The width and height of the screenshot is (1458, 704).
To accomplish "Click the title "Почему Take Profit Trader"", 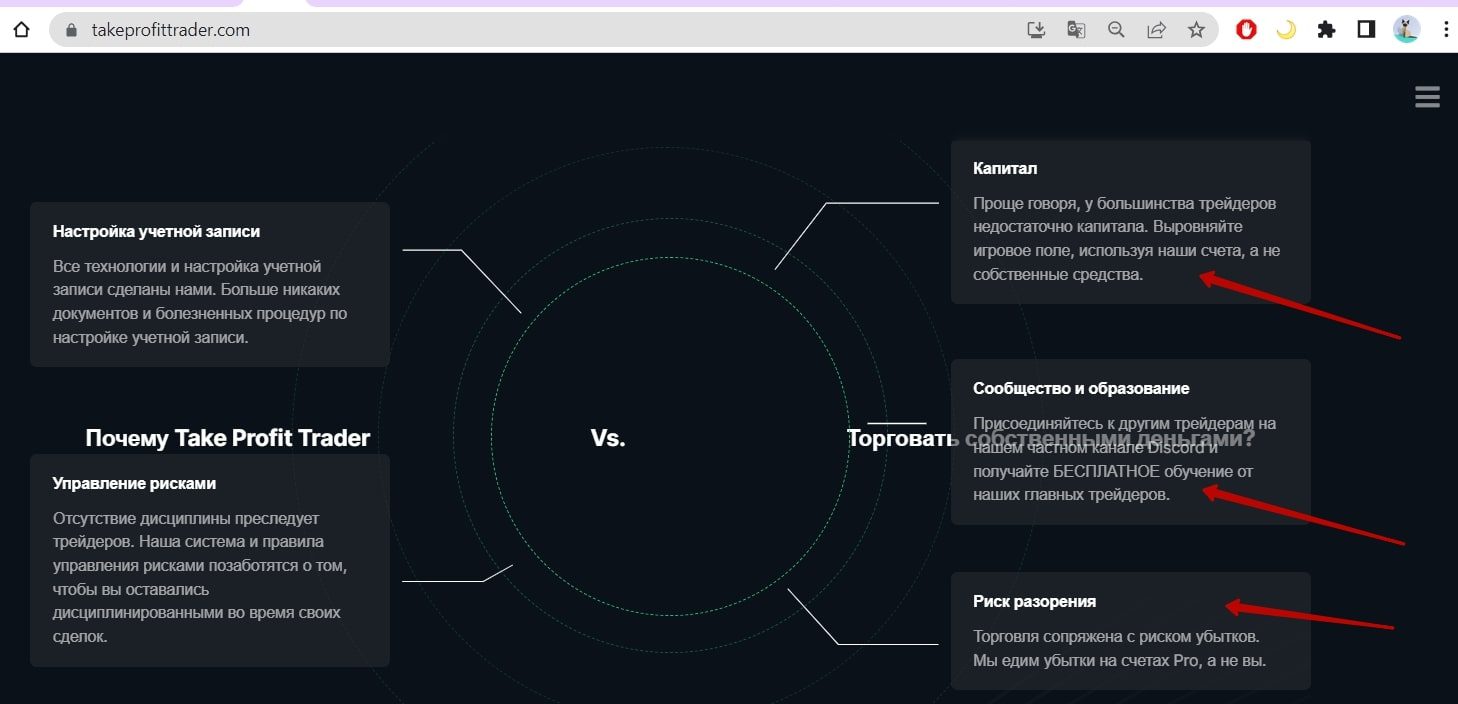I will tap(228, 438).
